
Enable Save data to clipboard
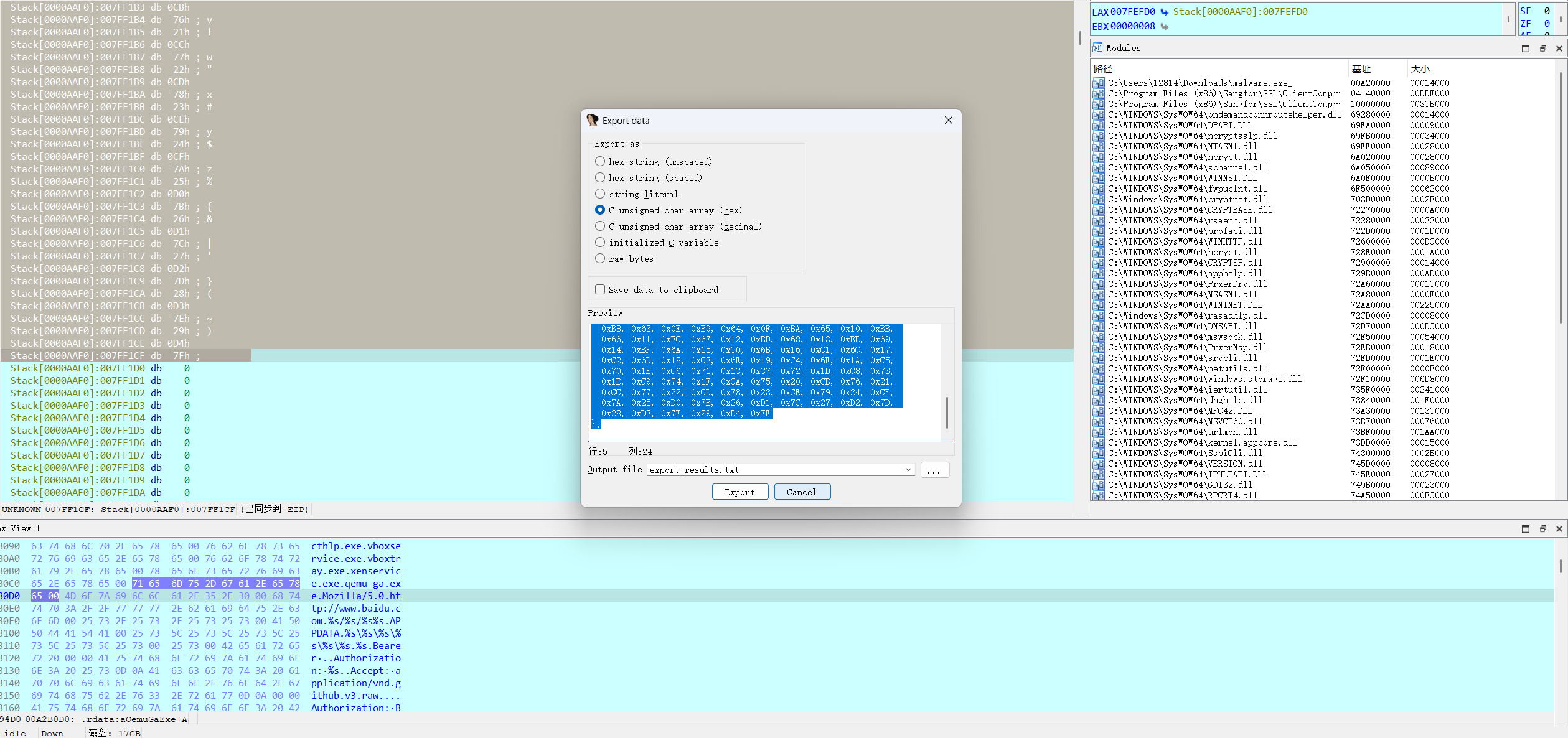tap(600, 290)
